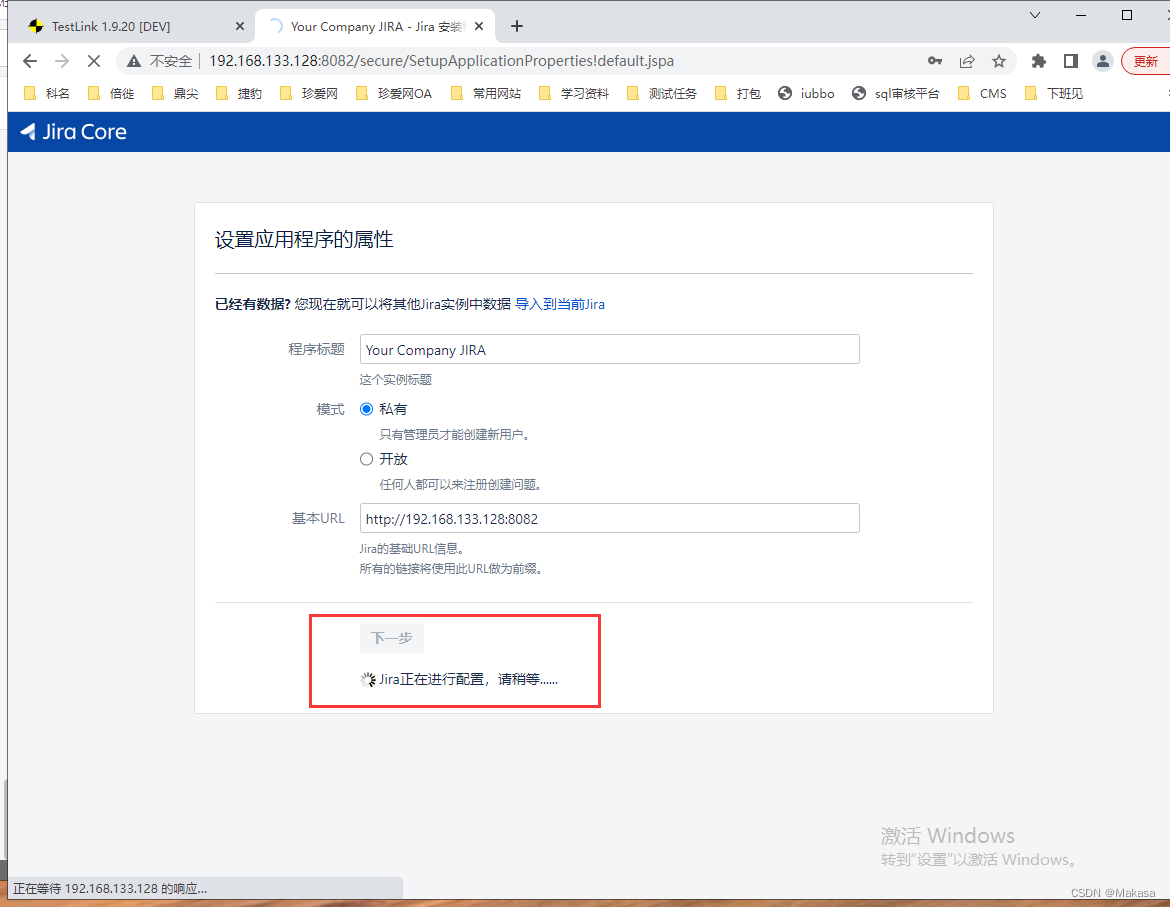This screenshot has height=907, width=1170.
Task: Go forward to next page
Action: click(x=62, y=61)
